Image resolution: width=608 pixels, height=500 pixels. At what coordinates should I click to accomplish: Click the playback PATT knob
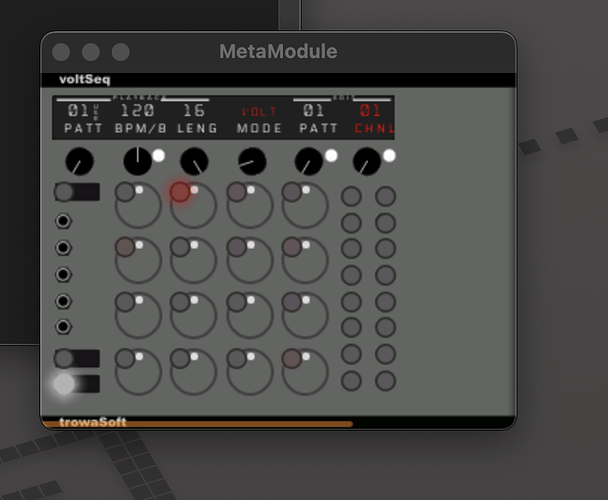point(79,161)
